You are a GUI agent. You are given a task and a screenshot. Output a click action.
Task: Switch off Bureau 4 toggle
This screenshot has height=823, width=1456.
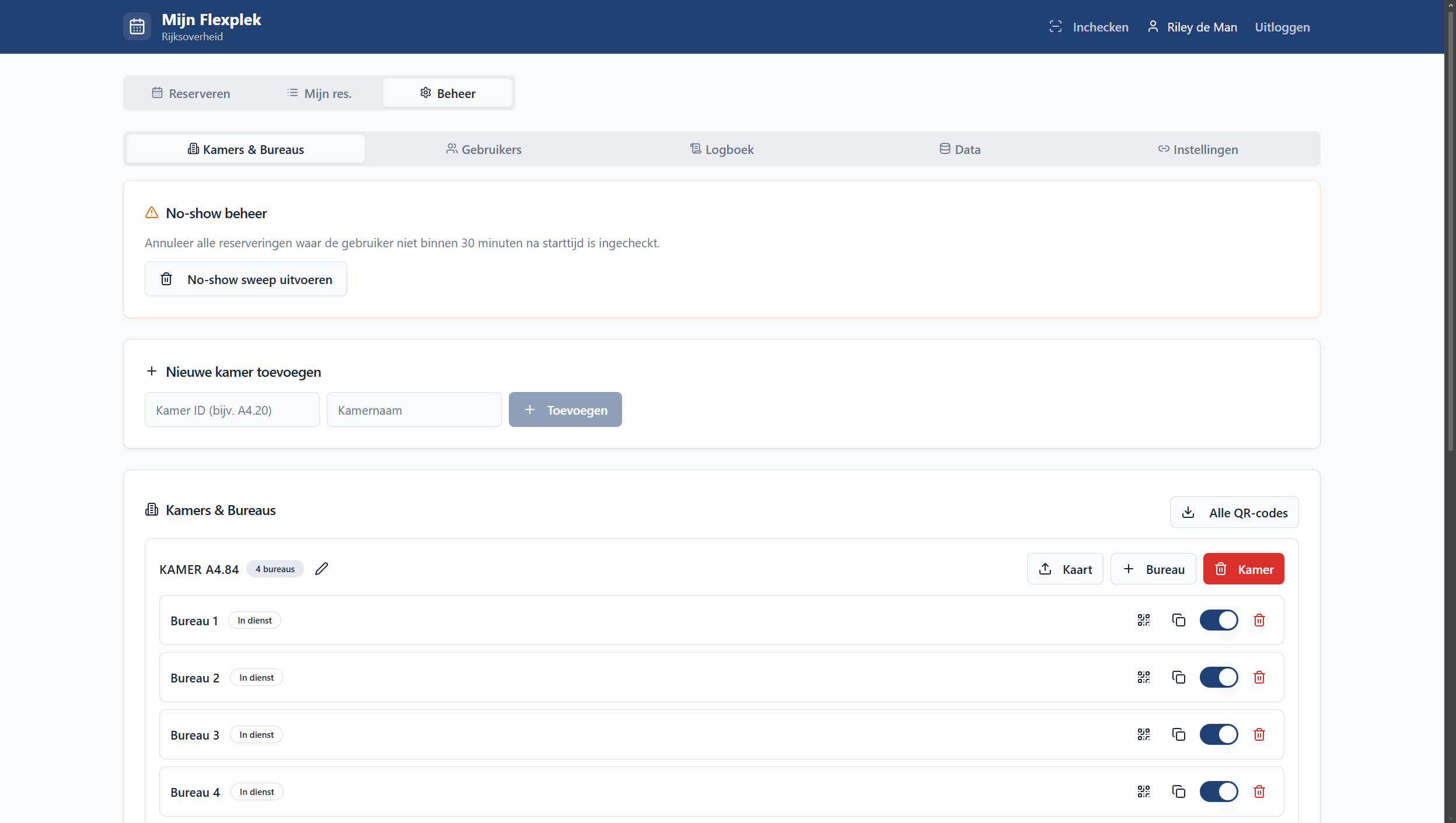tap(1218, 792)
